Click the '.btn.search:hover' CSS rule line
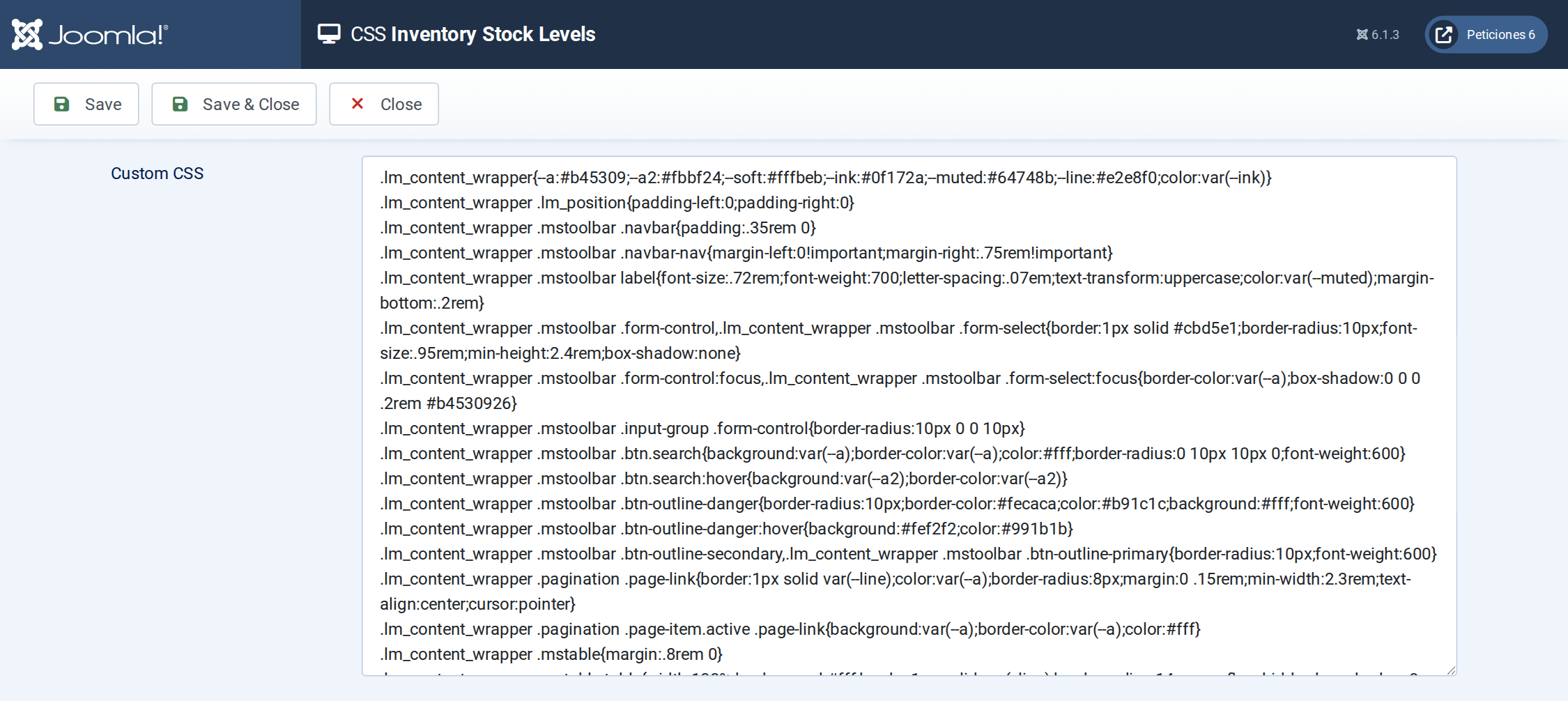This screenshot has width=1568, height=701. point(723,479)
